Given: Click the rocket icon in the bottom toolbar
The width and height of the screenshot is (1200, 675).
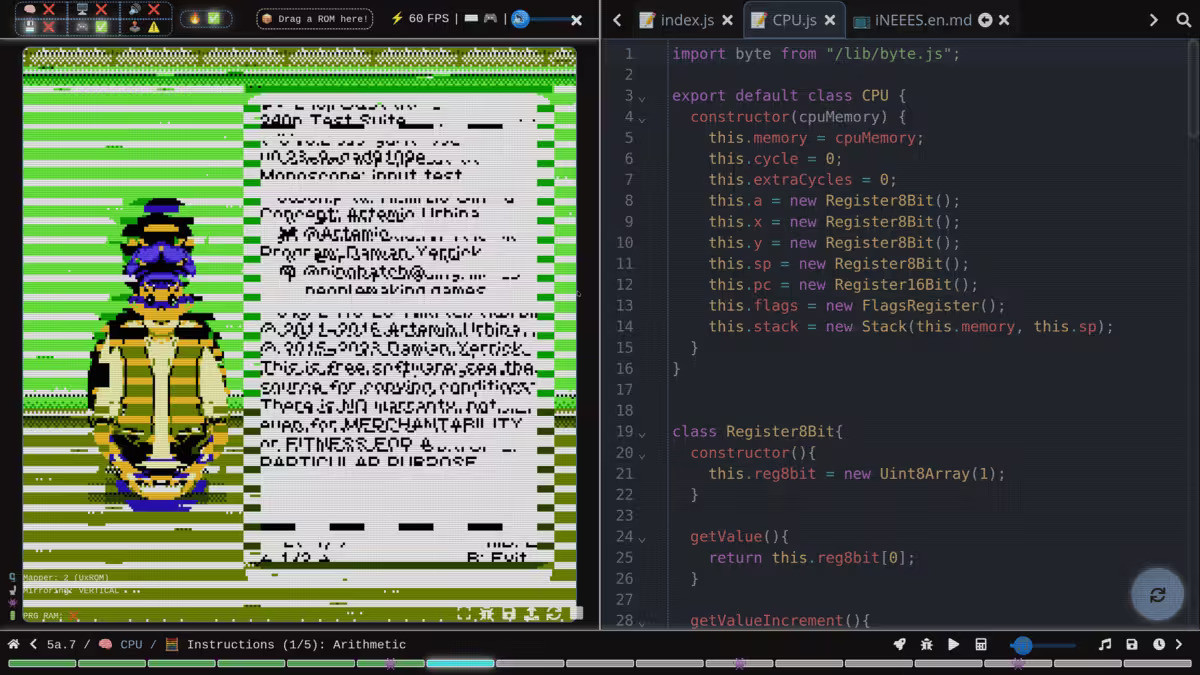Looking at the screenshot, I should click(900, 645).
